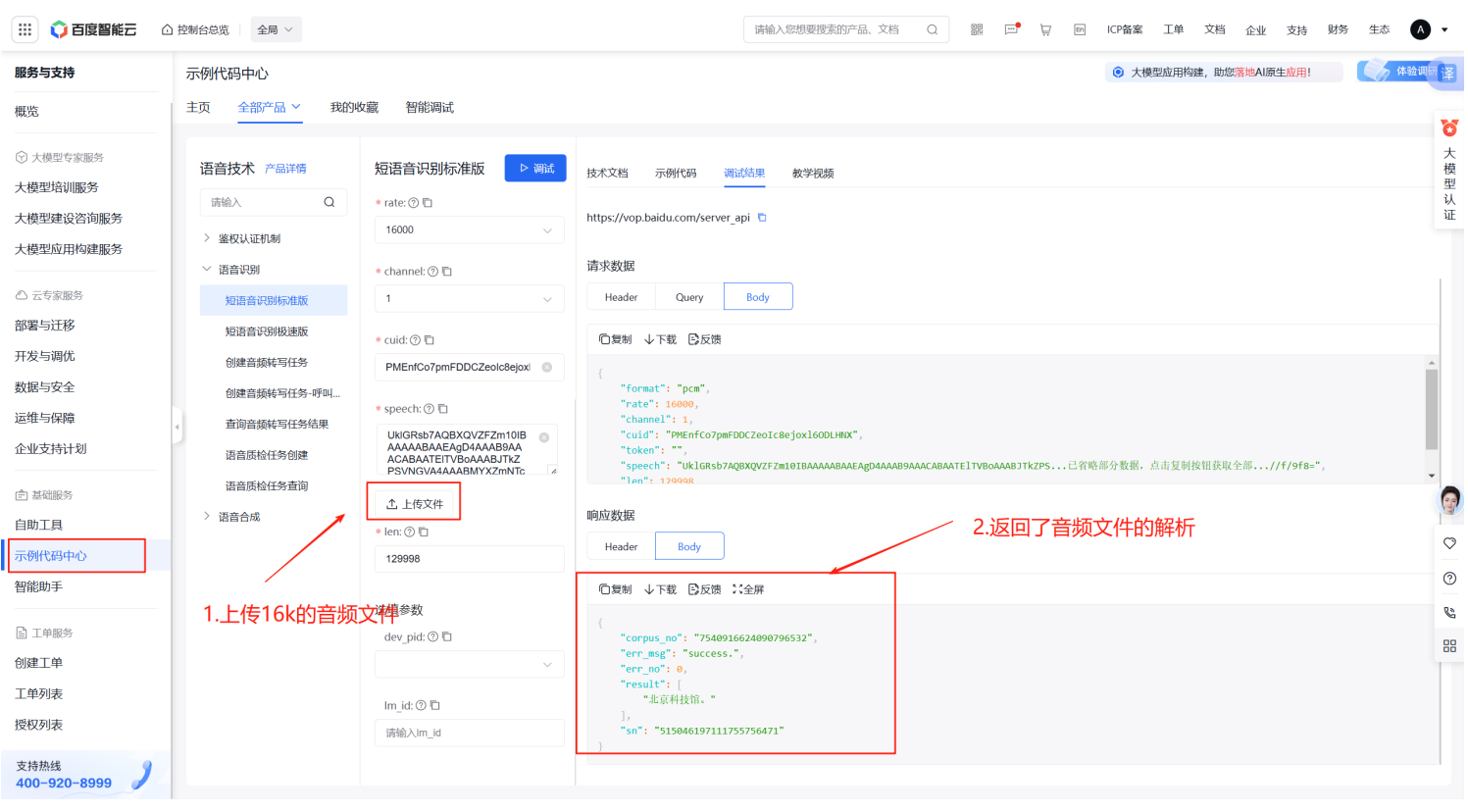Click help icon next to dev_pid label
Image resolution: width=1468 pixels, height=812 pixels.
point(433,637)
